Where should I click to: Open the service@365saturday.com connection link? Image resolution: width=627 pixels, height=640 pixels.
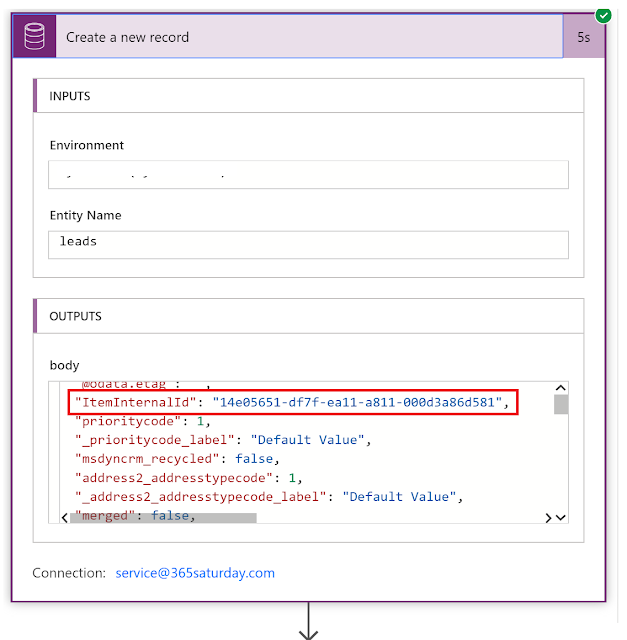click(x=195, y=573)
